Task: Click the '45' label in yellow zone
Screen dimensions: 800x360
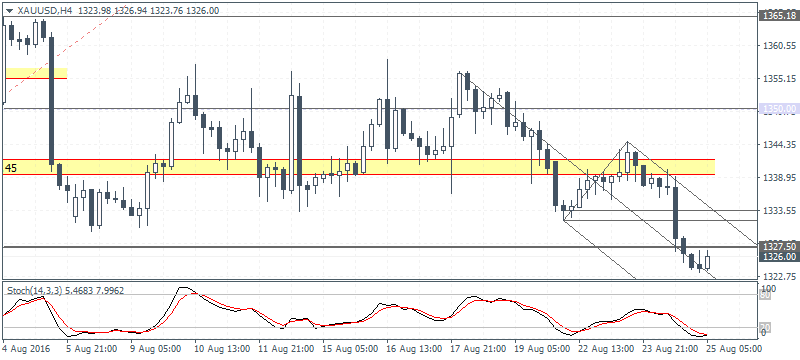Action: coord(10,167)
